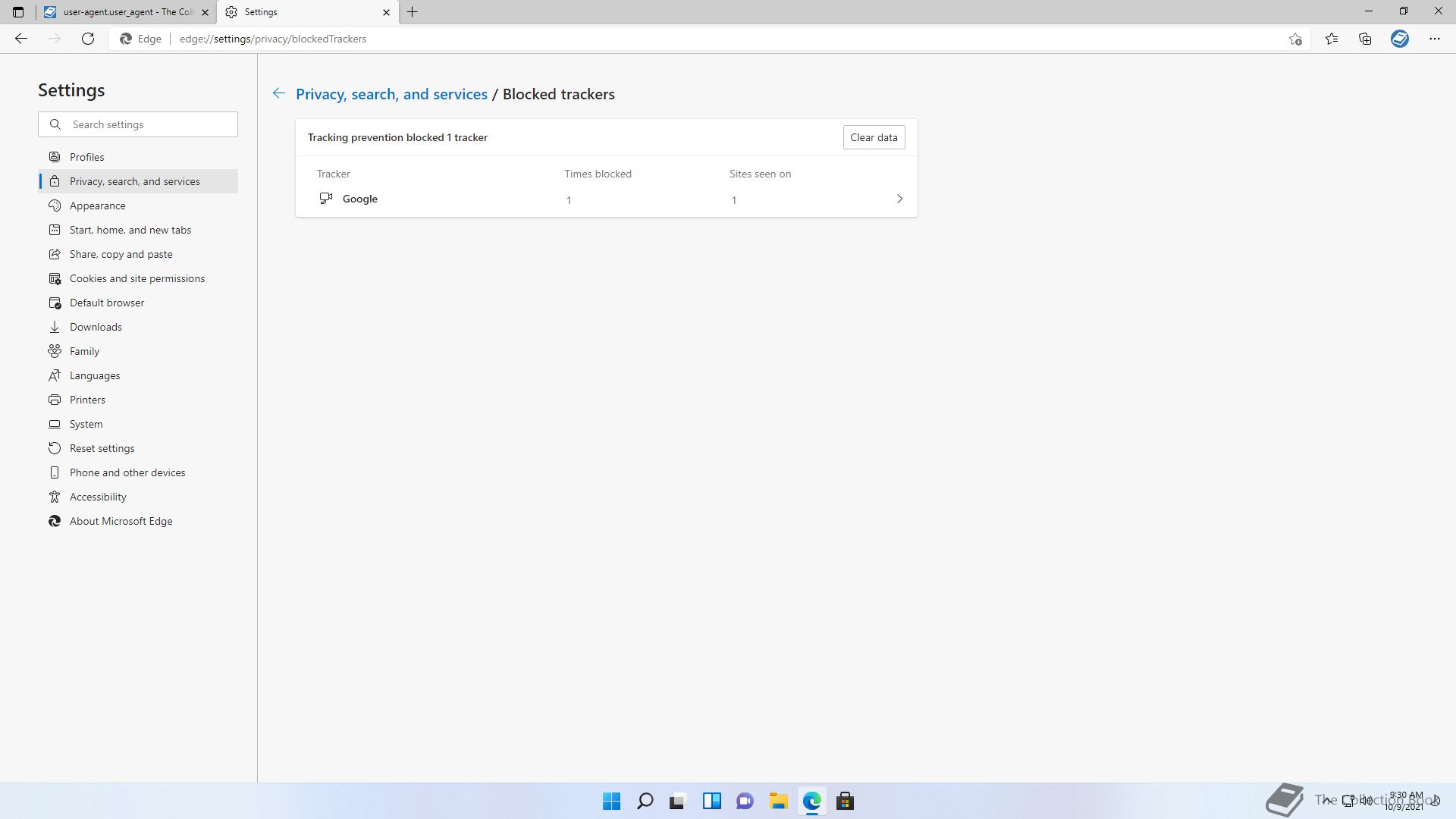Open Privacy, search, and services sidebar item

pos(138,181)
